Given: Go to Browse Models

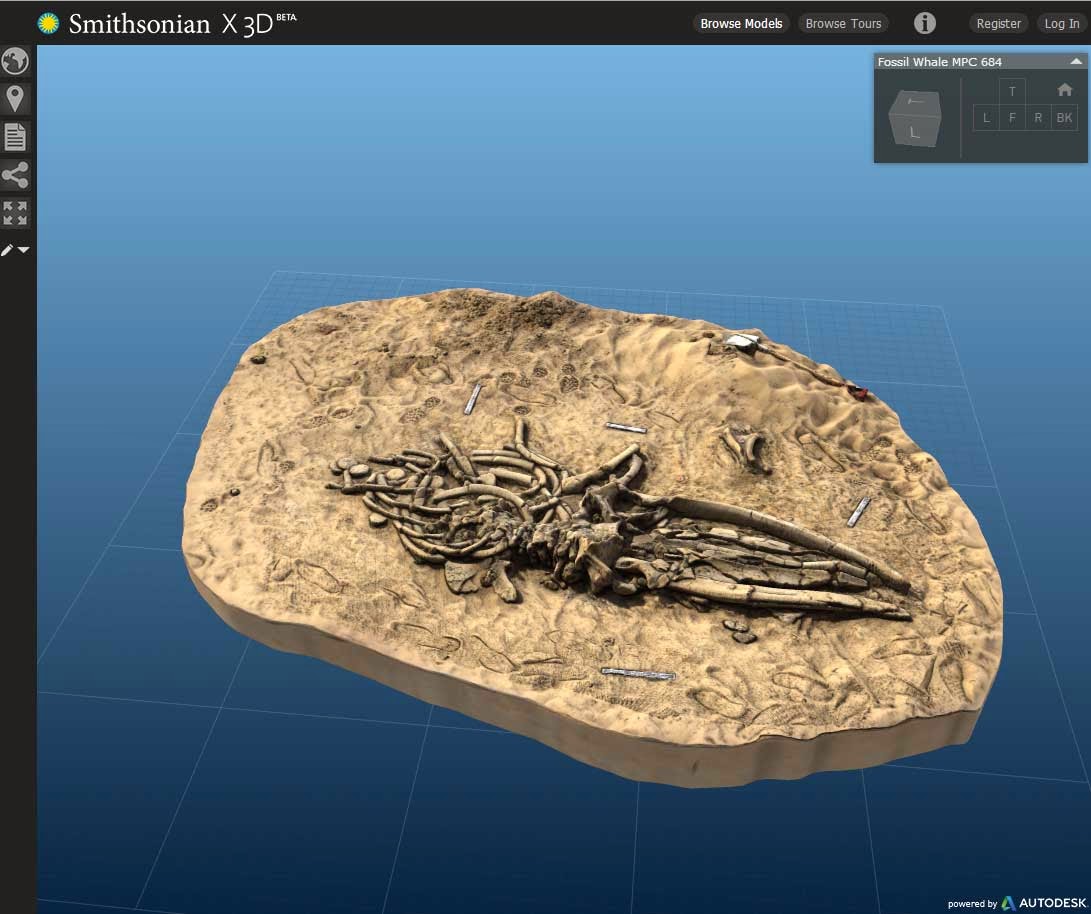Looking at the screenshot, I should click(741, 24).
